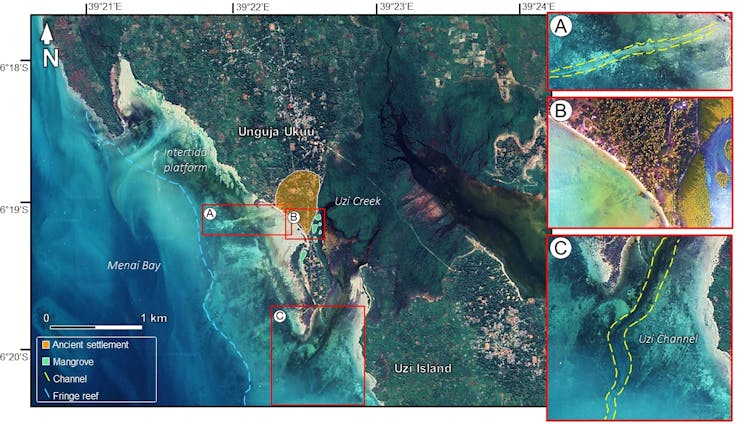Click the Uzi Creek label
The image size is (754, 424).
[357, 201]
